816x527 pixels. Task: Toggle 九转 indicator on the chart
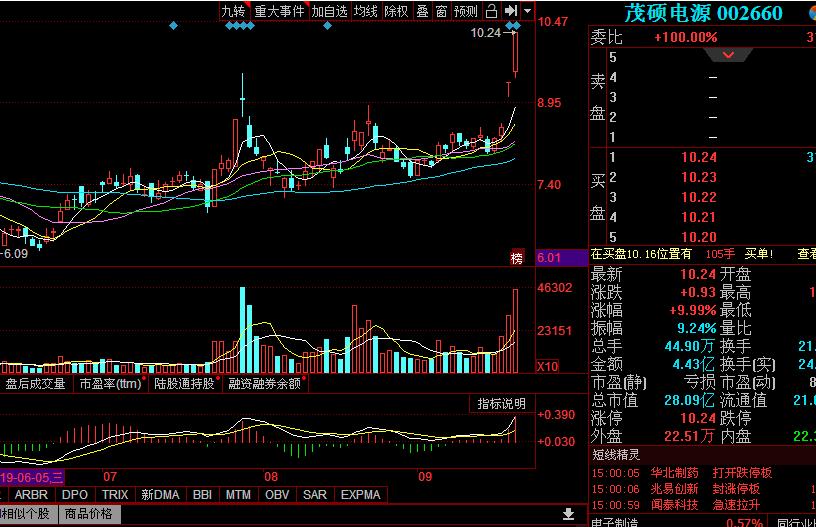click(233, 11)
